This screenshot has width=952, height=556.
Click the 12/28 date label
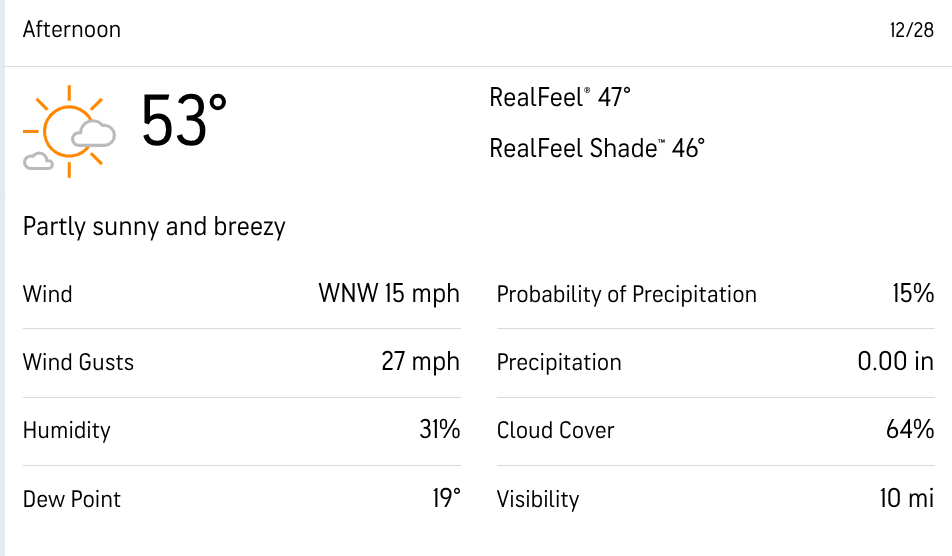(x=911, y=30)
